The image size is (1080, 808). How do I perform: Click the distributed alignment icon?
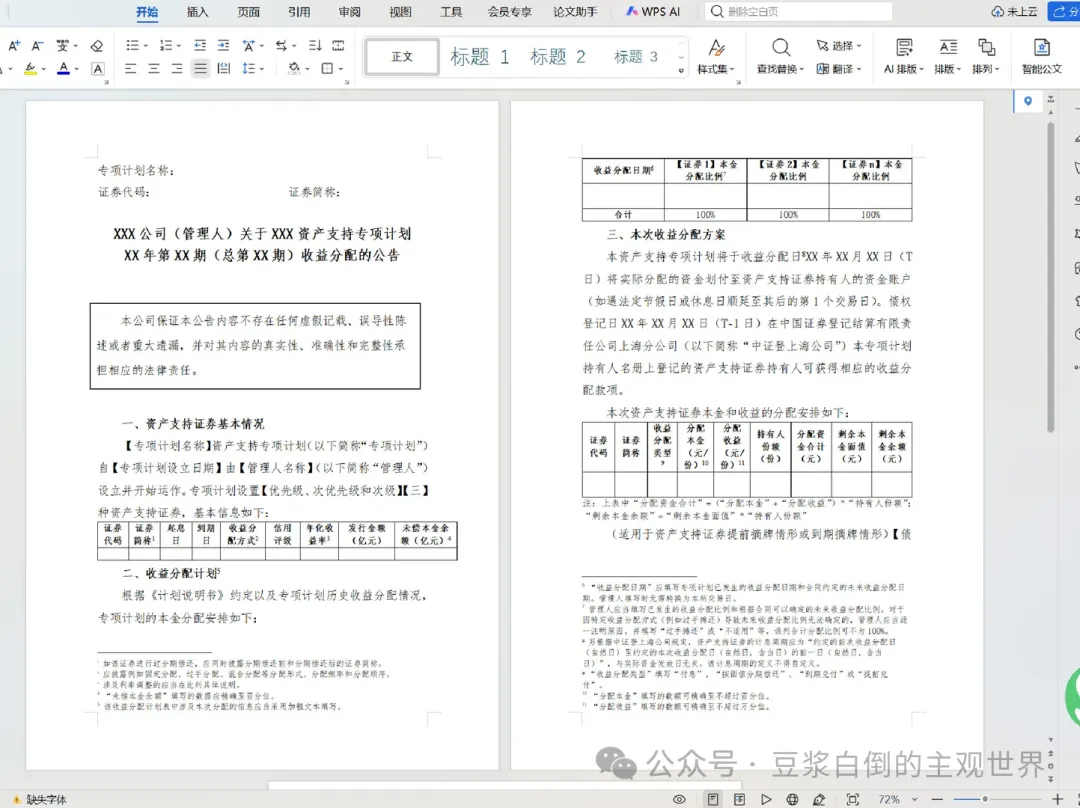[223, 68]
